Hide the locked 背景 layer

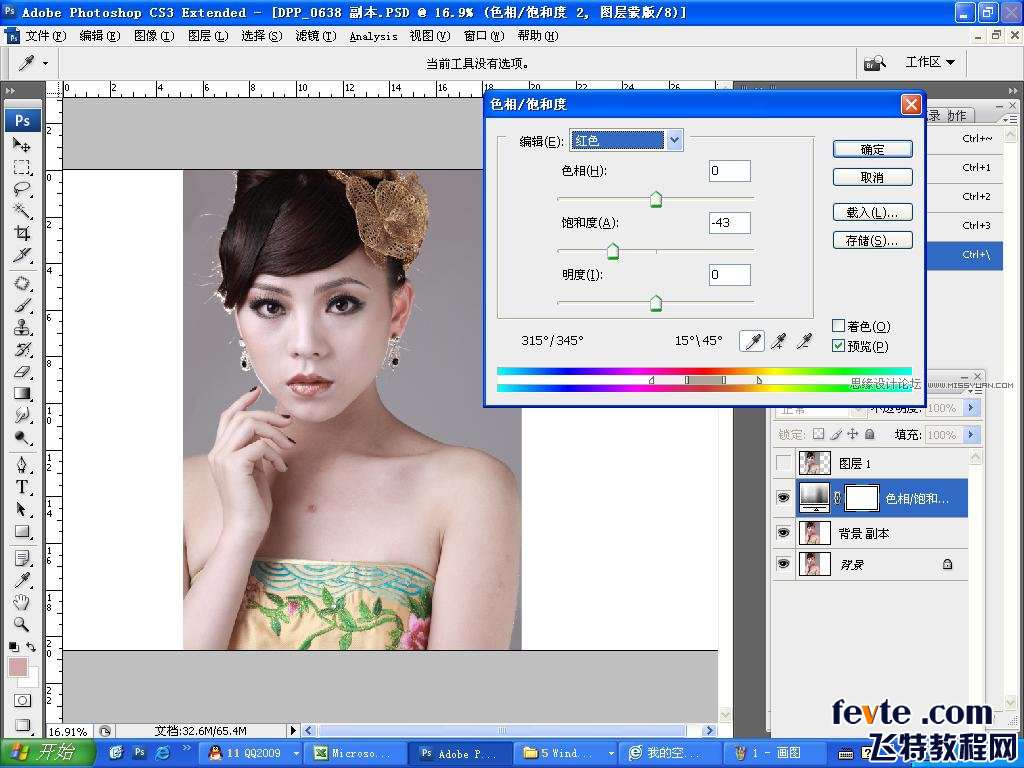coord(783,564)
